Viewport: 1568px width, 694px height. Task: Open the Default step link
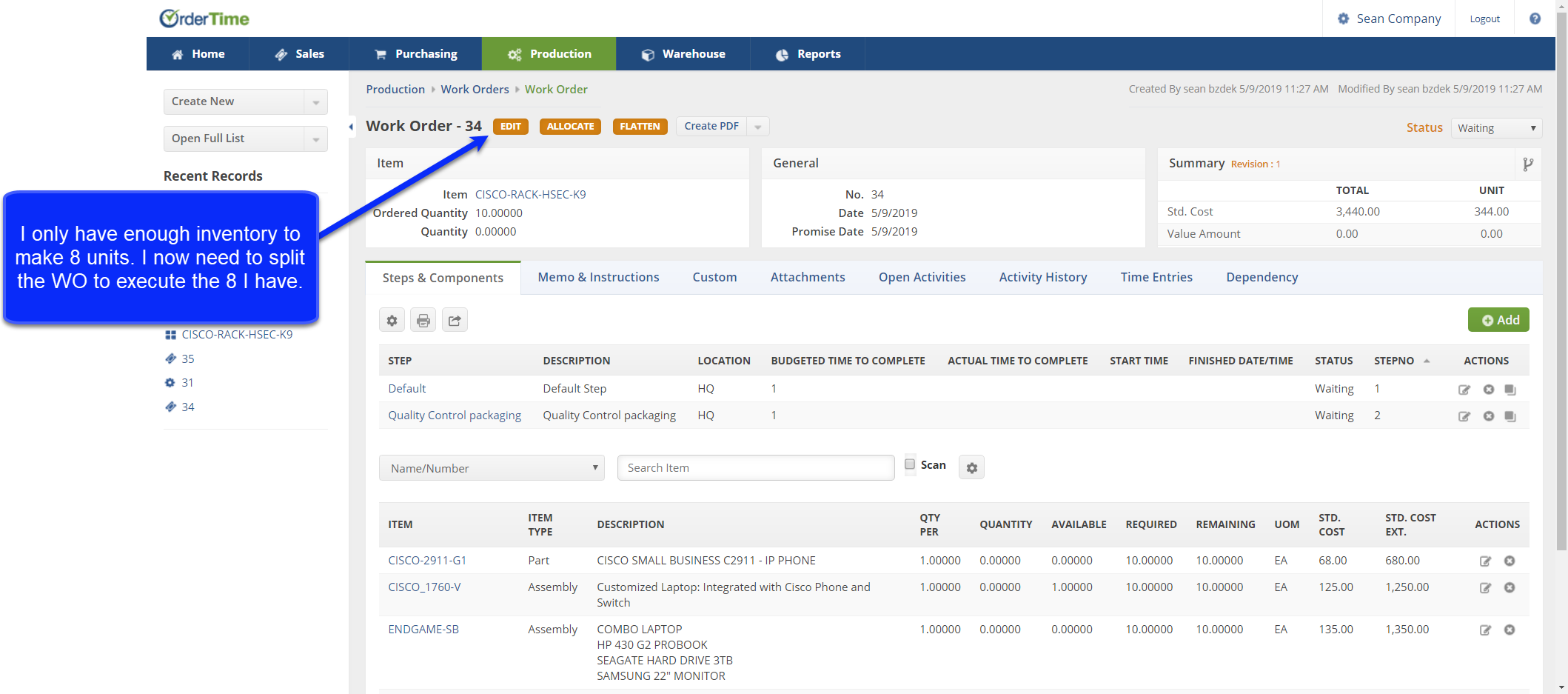tap(407, 389)
